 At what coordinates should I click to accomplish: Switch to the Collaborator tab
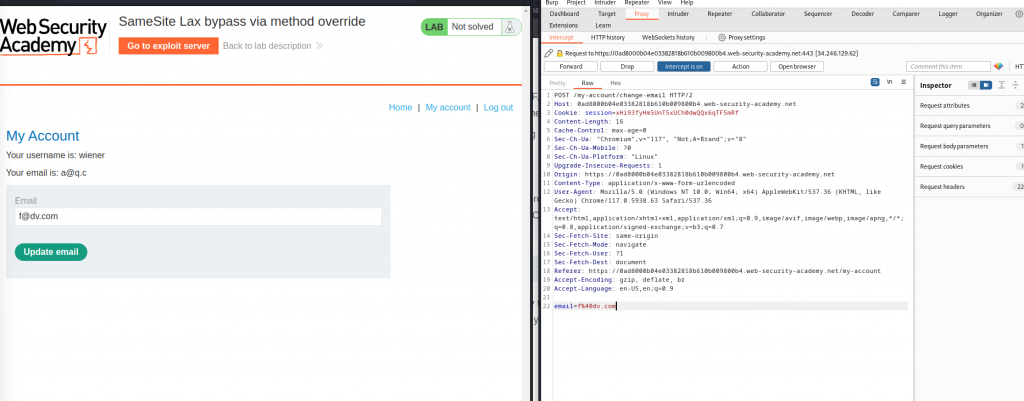pyautogui.click(x=768, y=14)
